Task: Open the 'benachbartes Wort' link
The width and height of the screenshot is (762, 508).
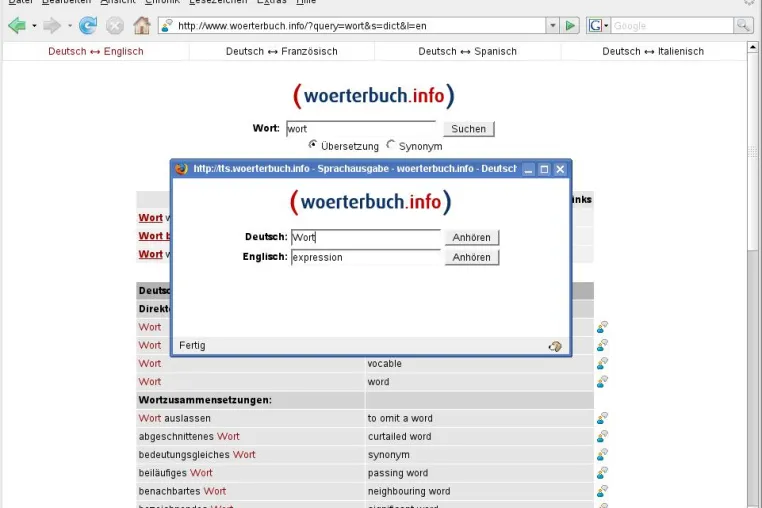Action: pyautogui.click(x=182, y=491)
